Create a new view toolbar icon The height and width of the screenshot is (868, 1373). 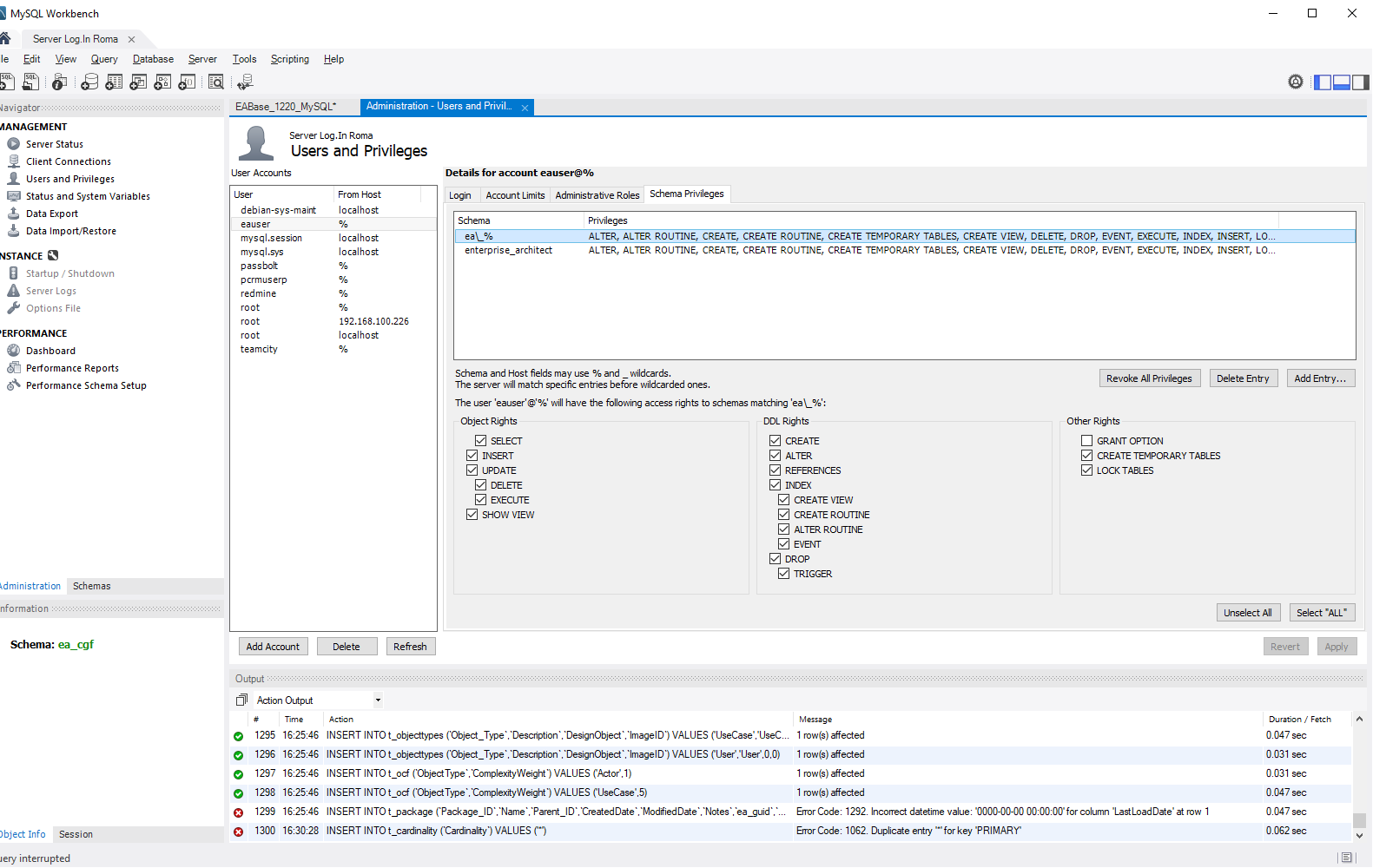(x=138, y=82)
